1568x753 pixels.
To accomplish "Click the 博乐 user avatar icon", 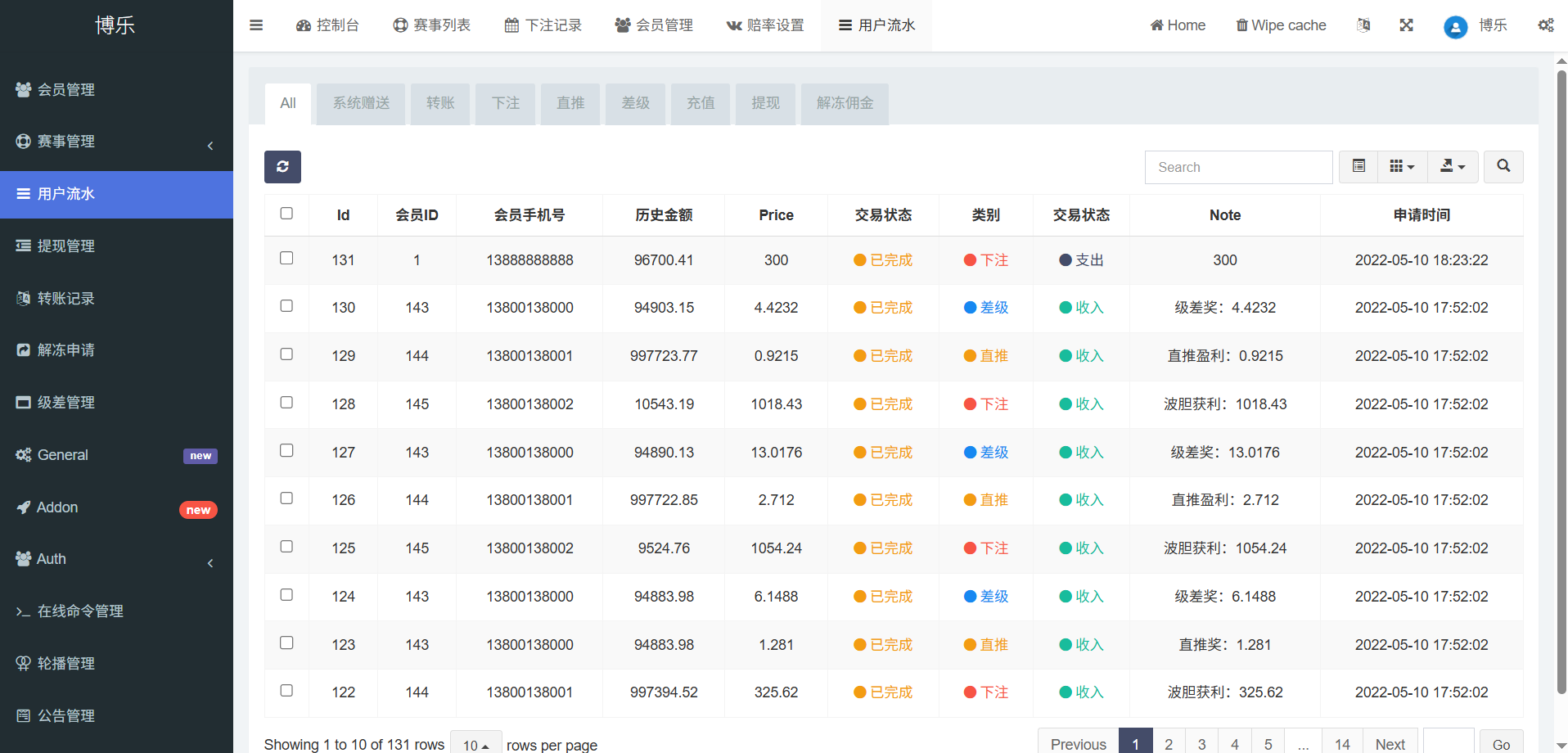I will [x=1455, y=27].
